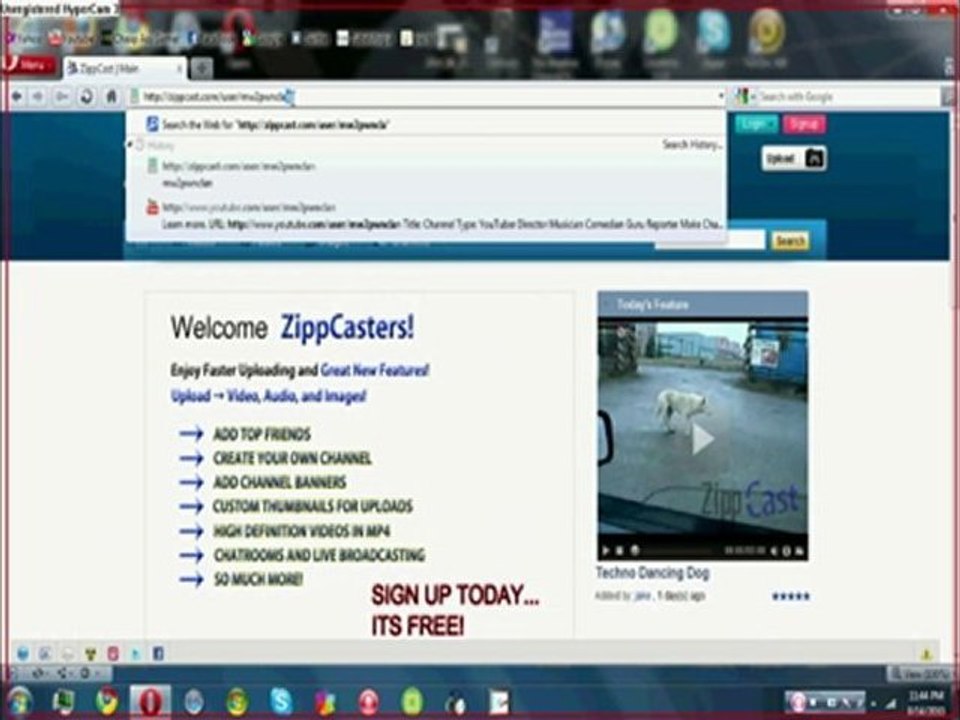
Task: Click the video player stop button
Action: (620, 550)
